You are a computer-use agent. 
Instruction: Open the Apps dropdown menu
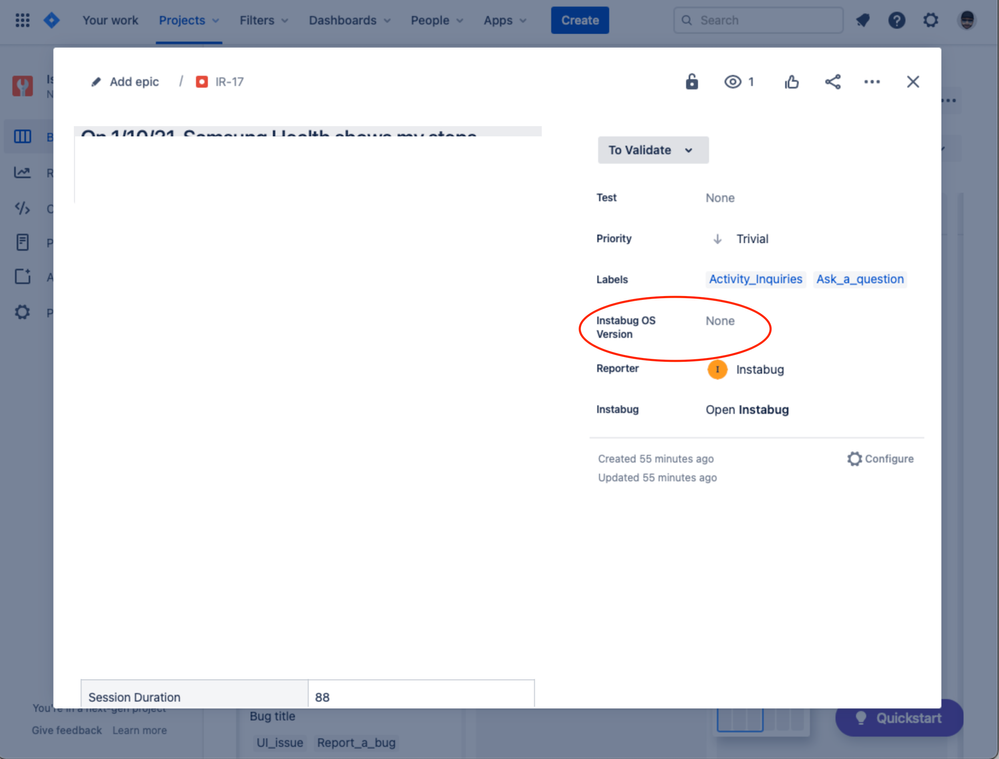505,20
